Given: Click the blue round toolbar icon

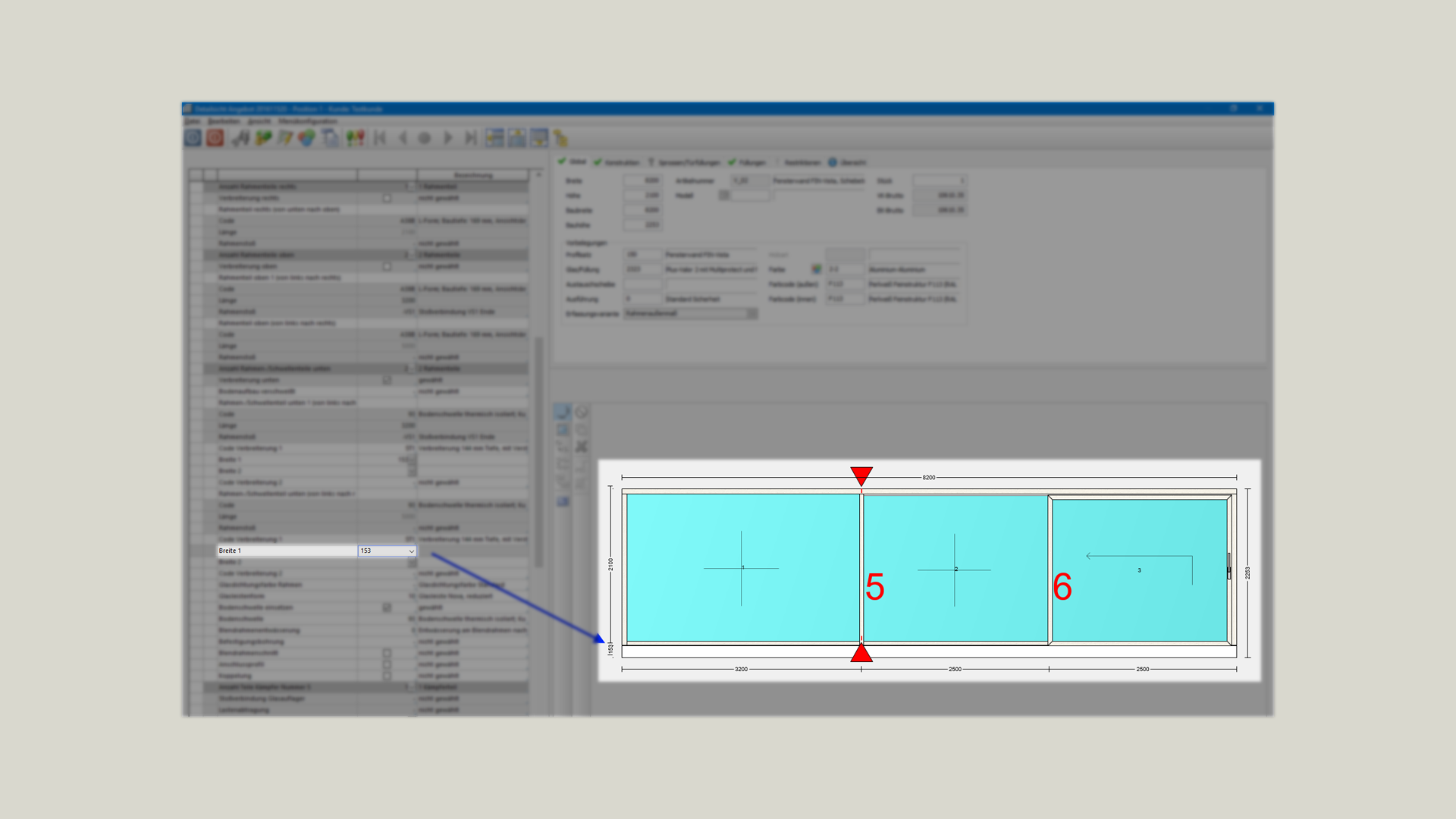Looking at the screenshot, I should [x=193, y=138].
